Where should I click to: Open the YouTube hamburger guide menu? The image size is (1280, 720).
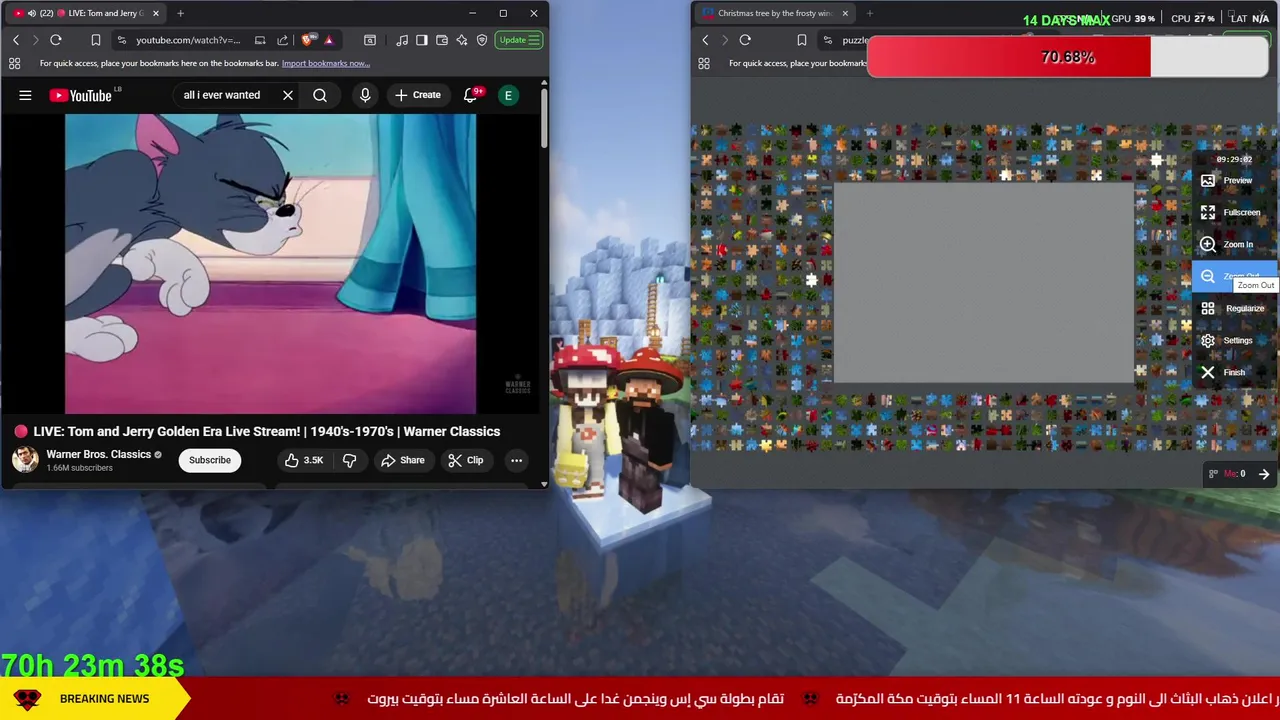pyautogui.click(x=25, y=95)
